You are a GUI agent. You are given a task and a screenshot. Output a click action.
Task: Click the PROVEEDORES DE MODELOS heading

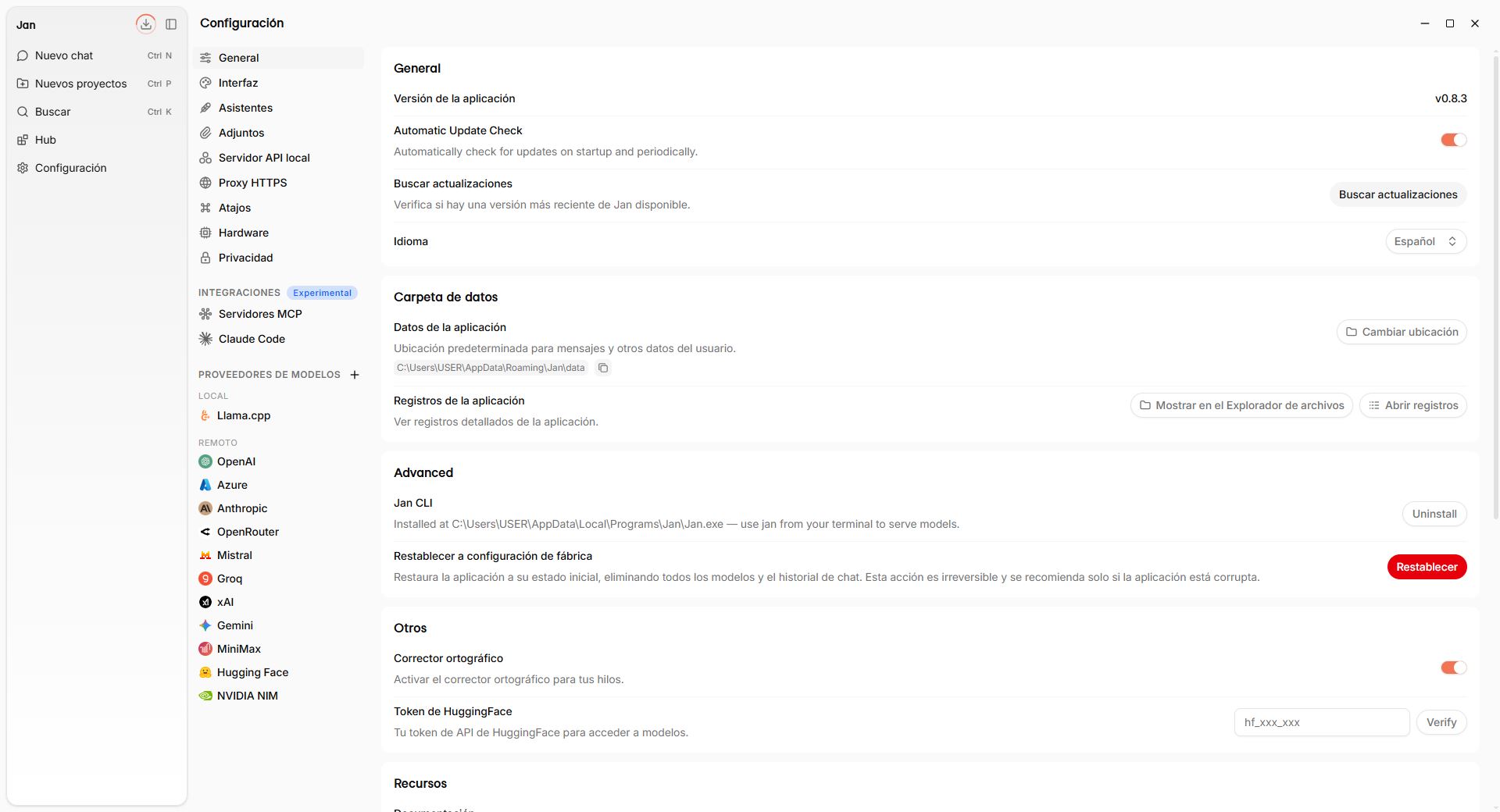tap(270, 375)
